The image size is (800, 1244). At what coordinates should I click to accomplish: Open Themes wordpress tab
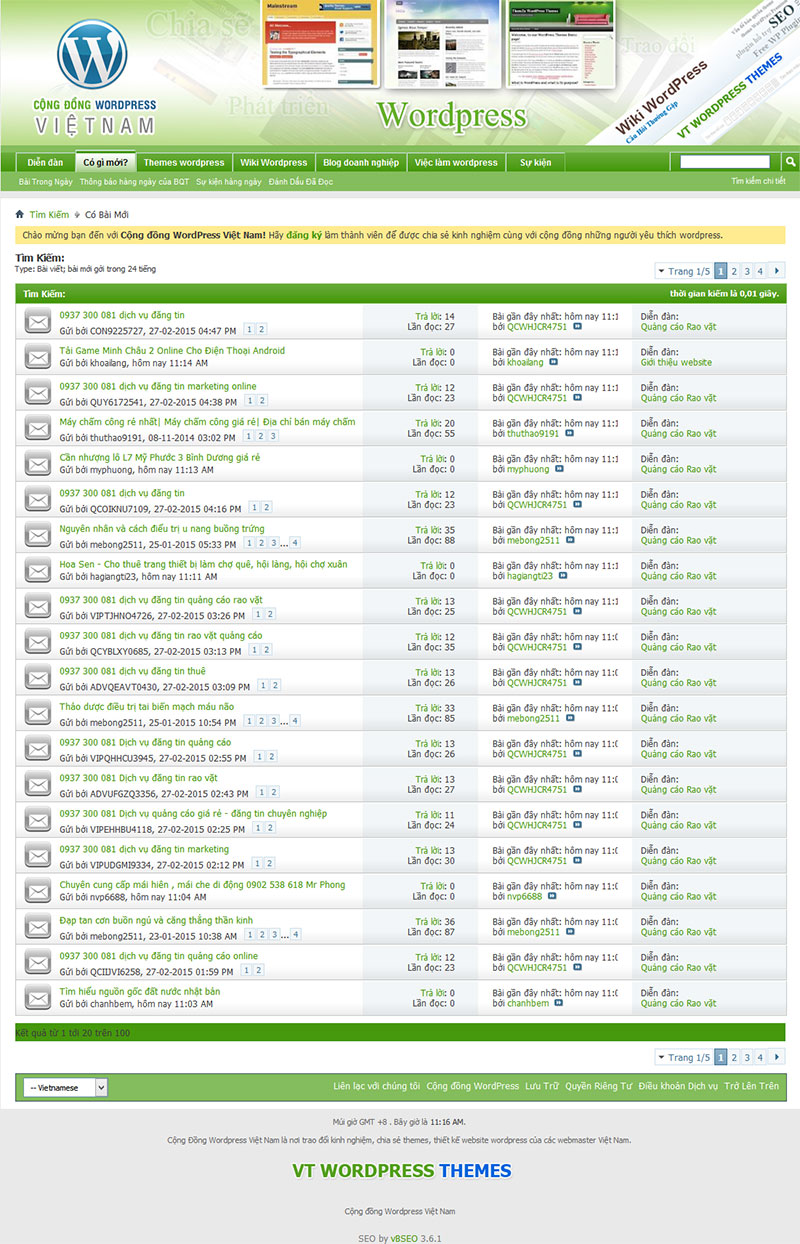pyautogui.click(x=184, y=162)
